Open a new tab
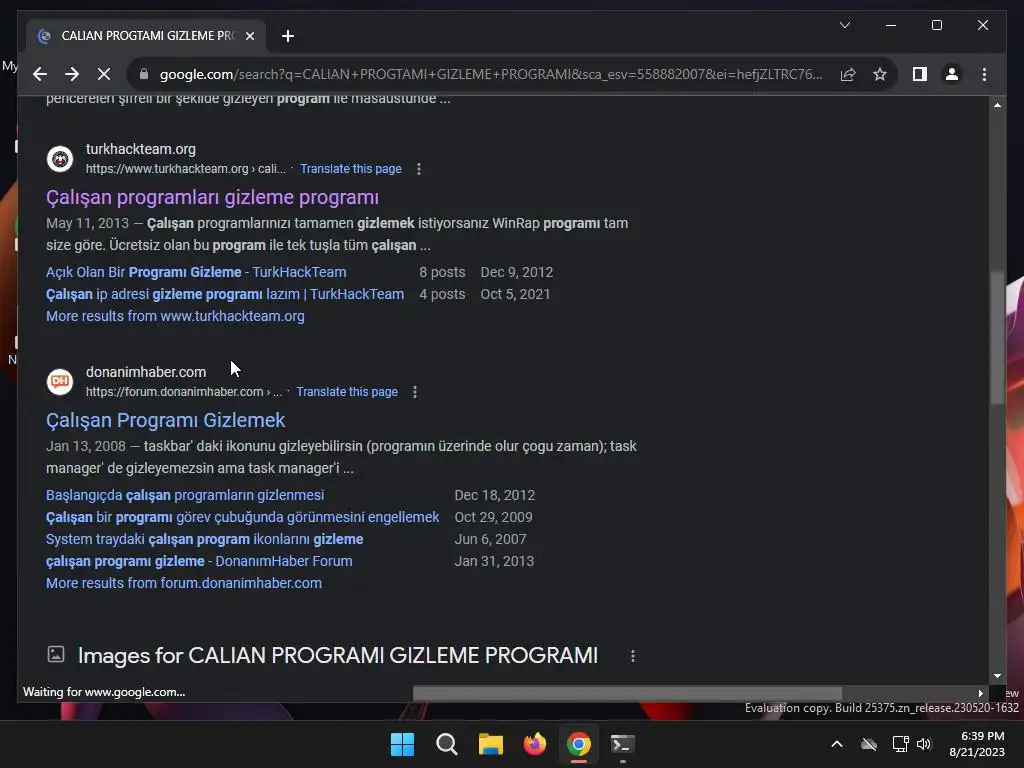Screen dimensions: 1024x768 tap(287, 36)
